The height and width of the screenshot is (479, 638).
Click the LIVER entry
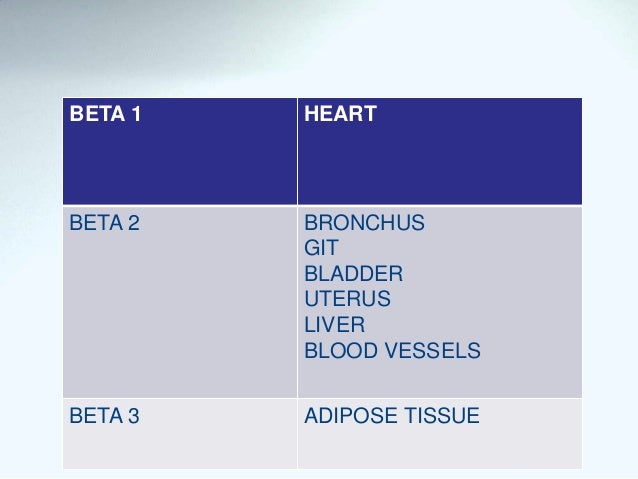tap(334, 324)
